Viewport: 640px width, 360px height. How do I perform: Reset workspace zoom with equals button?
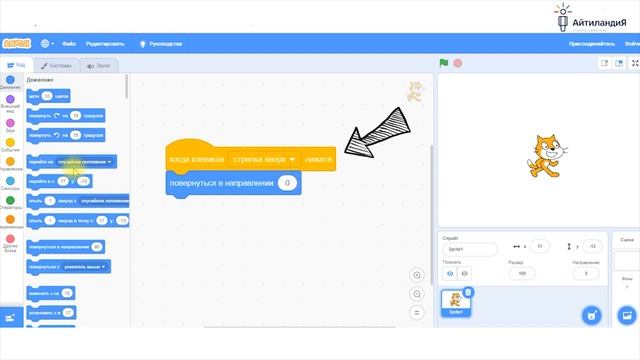pyautogui.click(x=417, y=313)
